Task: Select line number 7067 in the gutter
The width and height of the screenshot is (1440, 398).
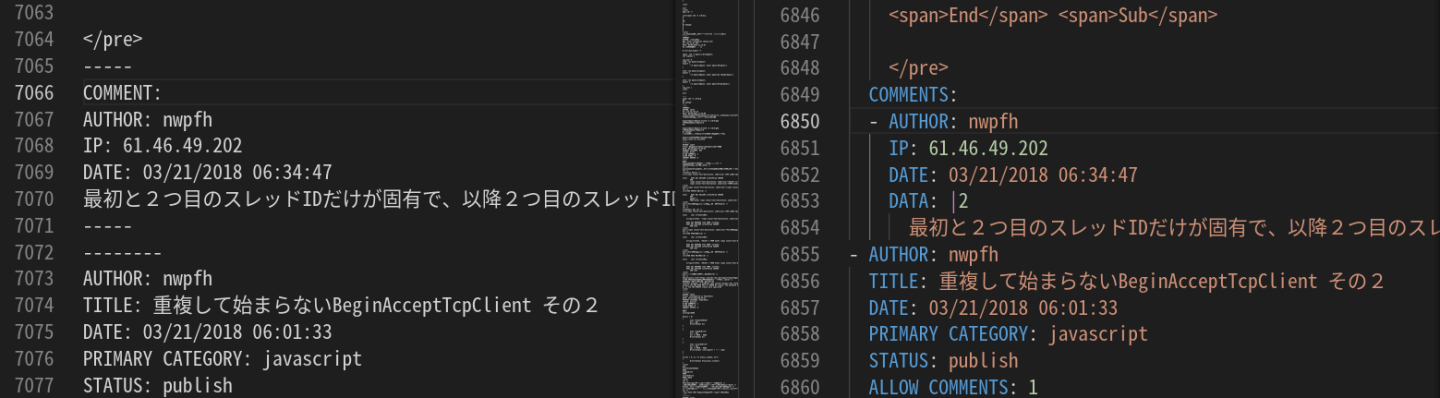Action: pyautogui.click(x=33, y=120)
